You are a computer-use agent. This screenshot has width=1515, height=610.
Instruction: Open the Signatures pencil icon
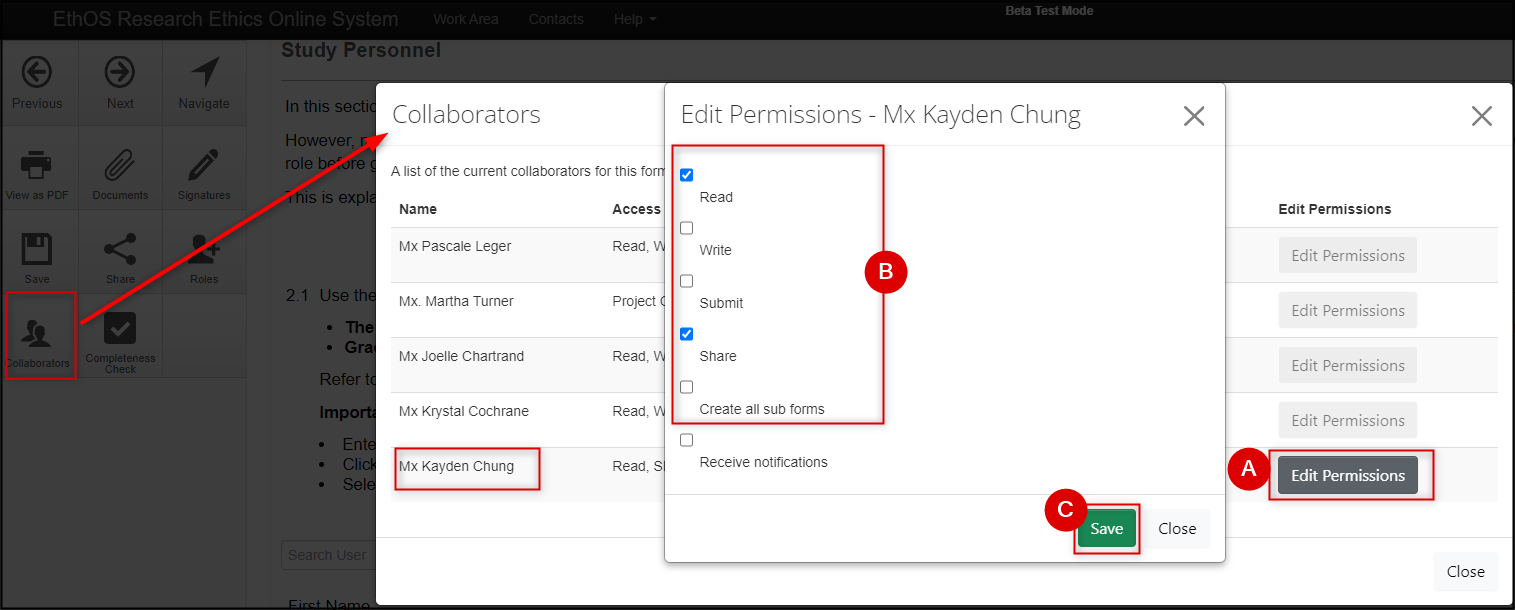pyautogui.click(x=204, y=165)
